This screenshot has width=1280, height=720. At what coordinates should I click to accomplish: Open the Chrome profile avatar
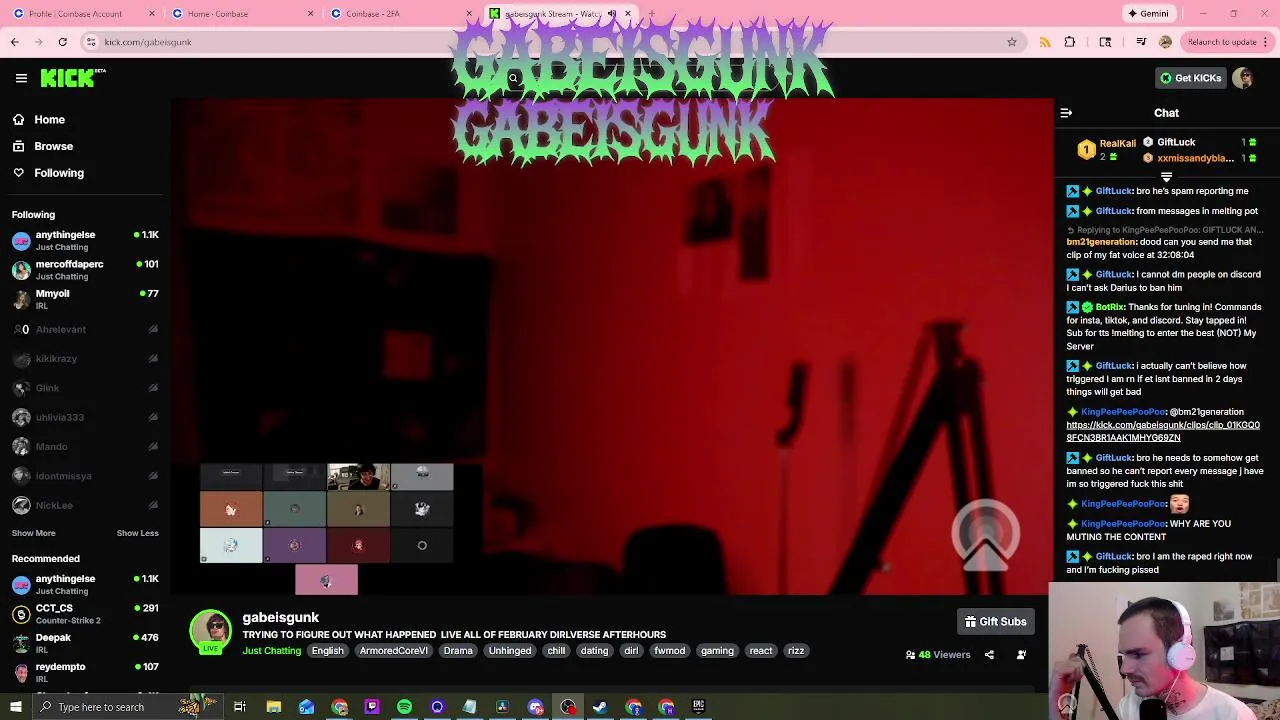pos(1165,42)
